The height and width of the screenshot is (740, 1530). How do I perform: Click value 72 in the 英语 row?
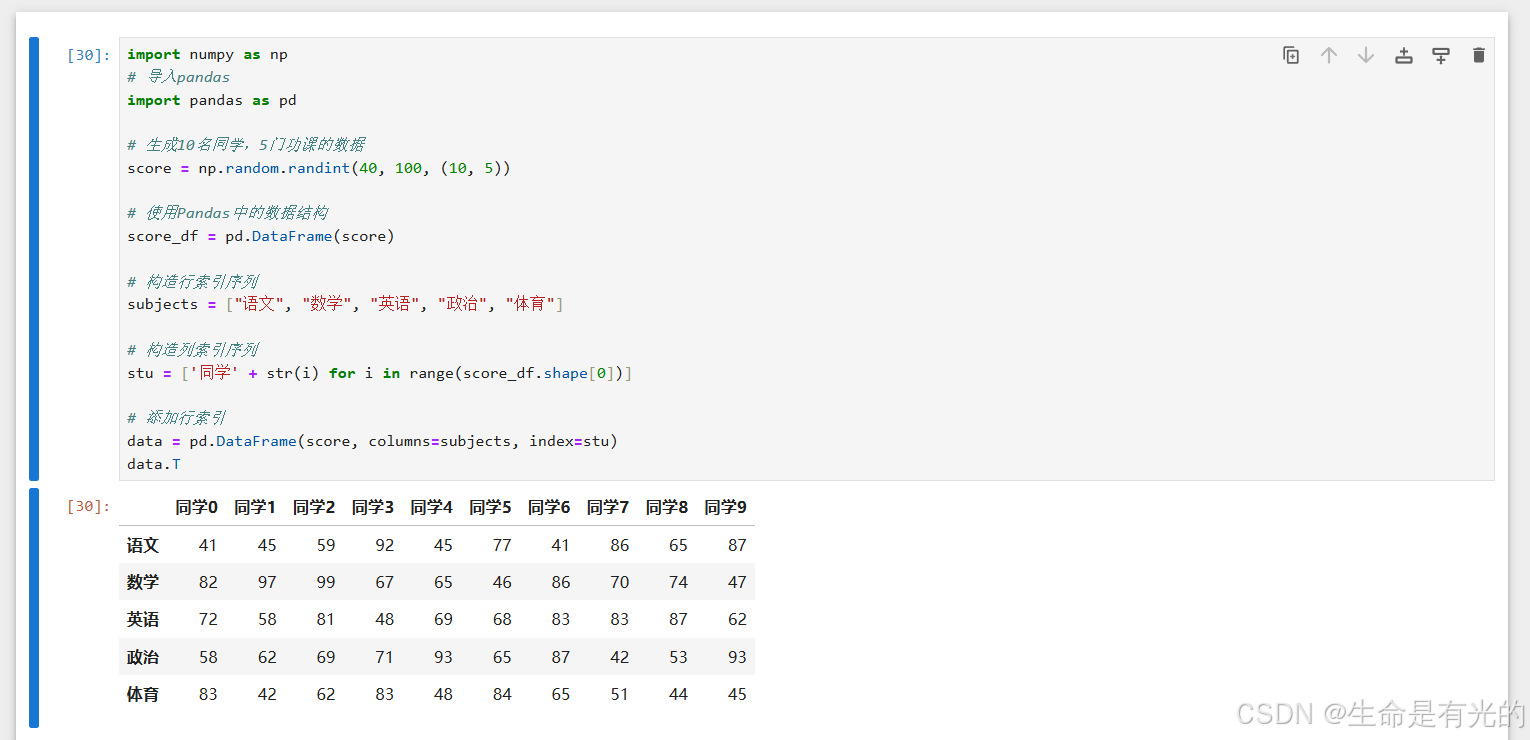[208, 619]
